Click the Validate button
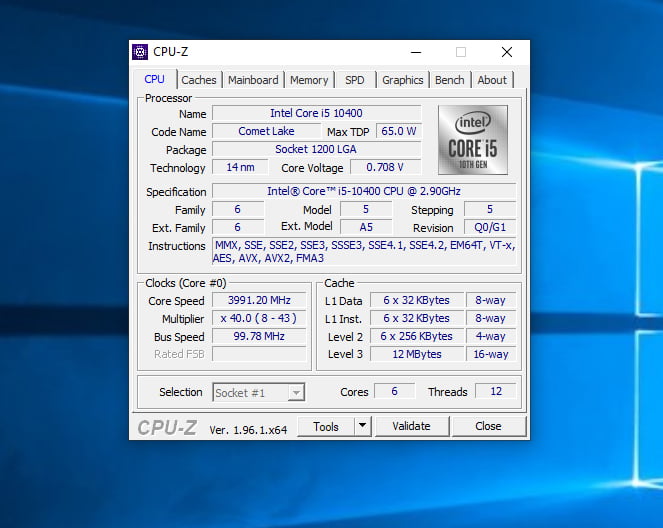The width and height of the screenshot is (663, 528). coord(411,426)
